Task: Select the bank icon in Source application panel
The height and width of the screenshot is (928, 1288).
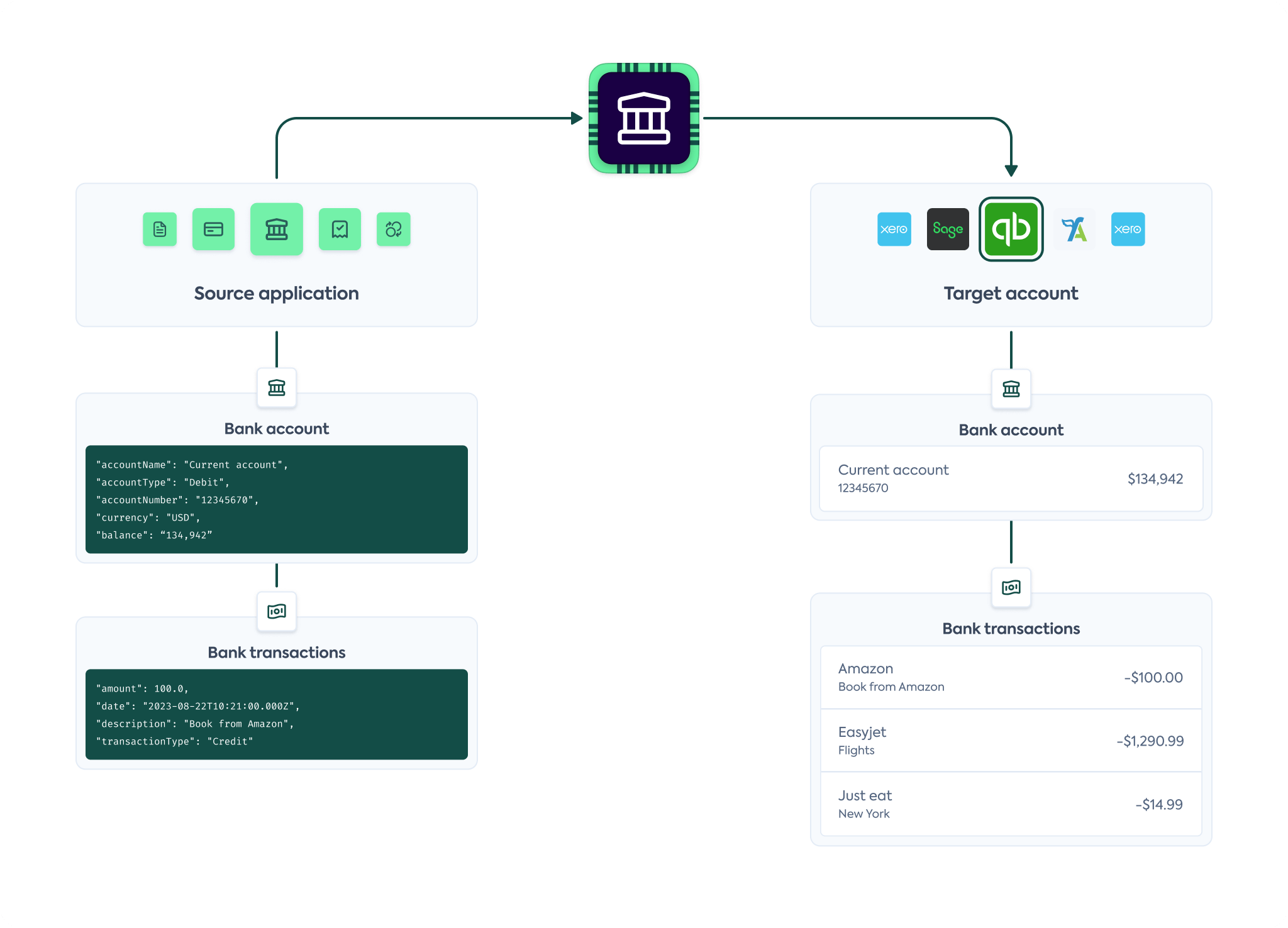Action: click(277, 229)
